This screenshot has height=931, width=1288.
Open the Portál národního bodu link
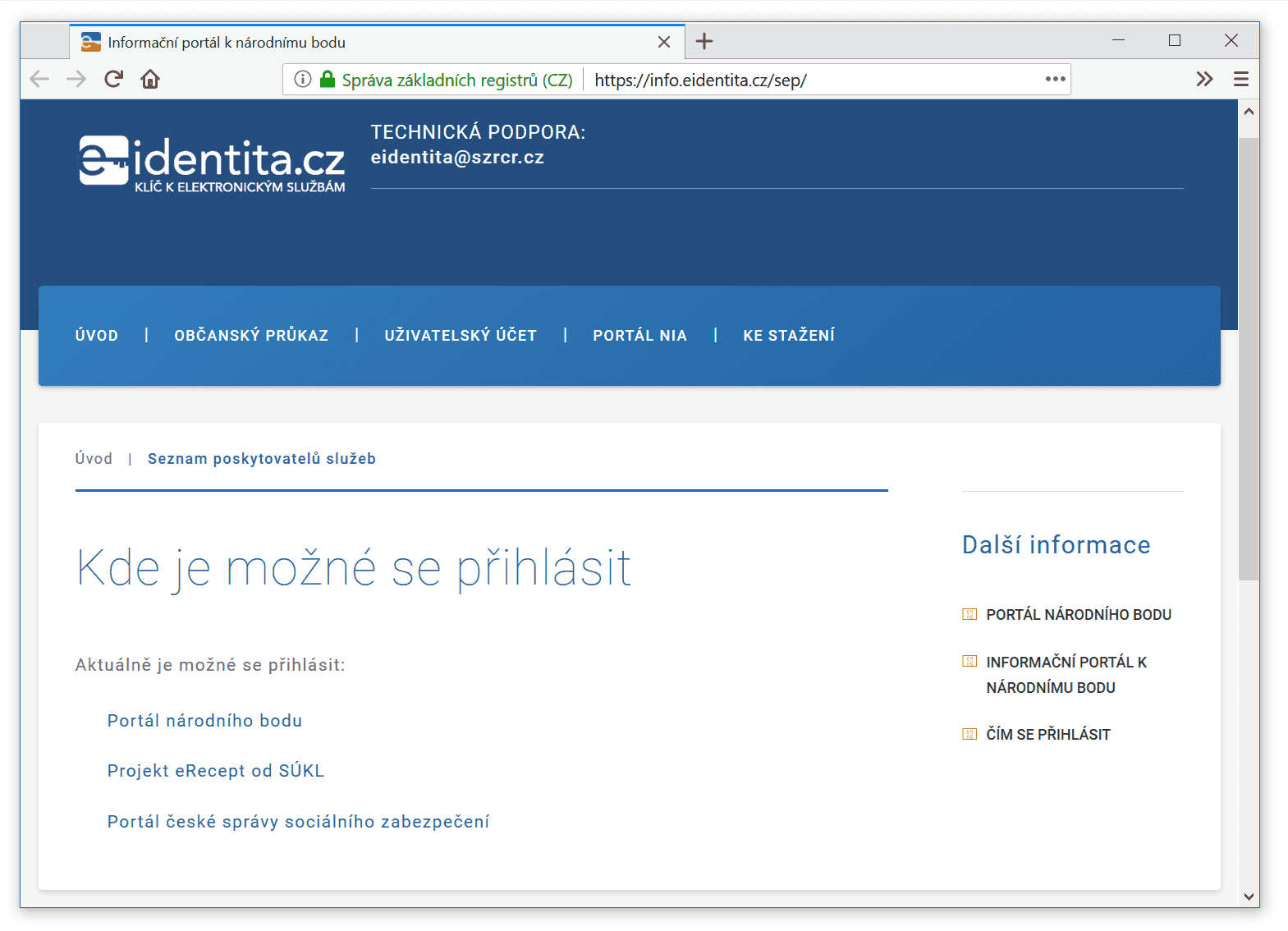click(x=204, y=721)
